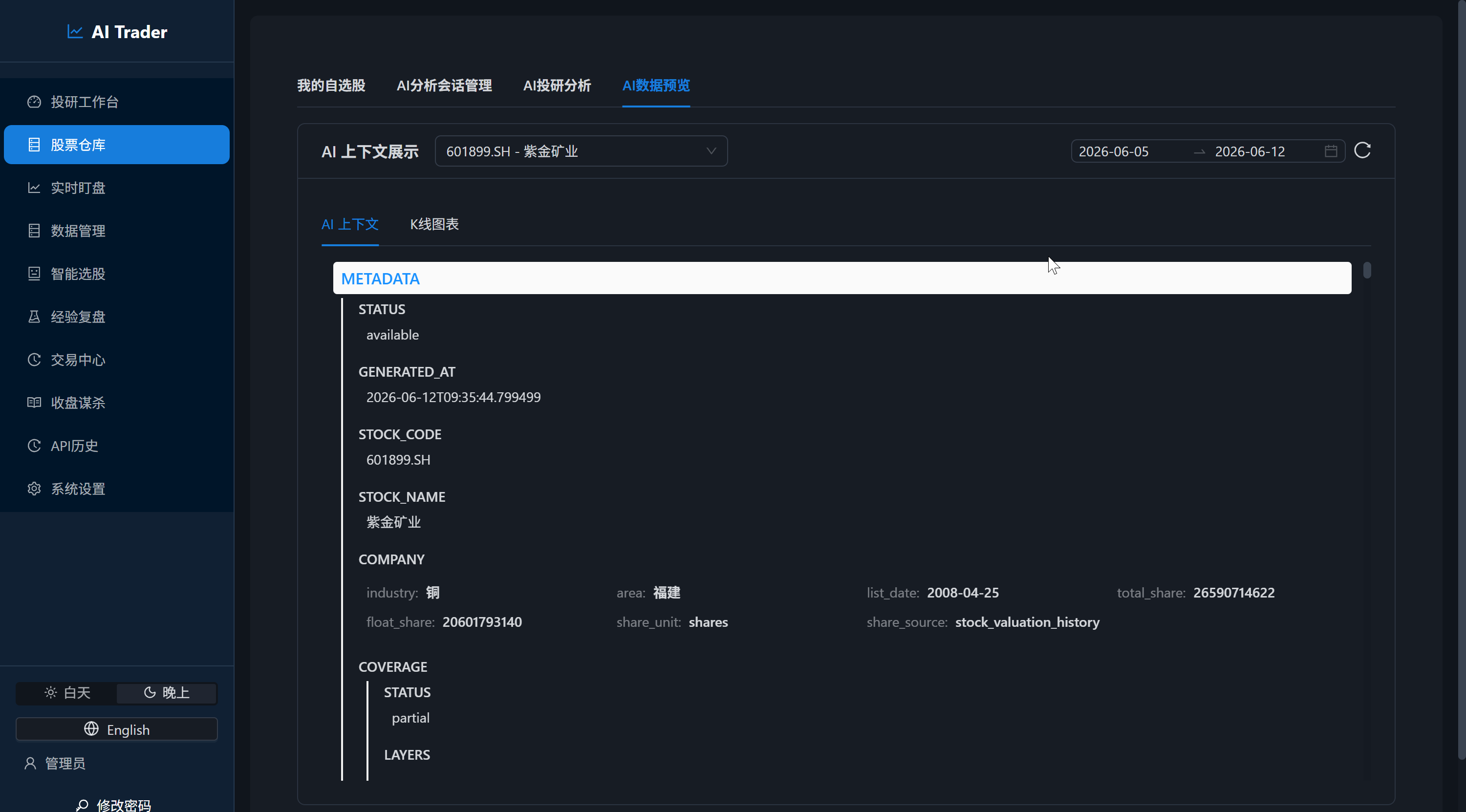Screen dimensions: 1466x812
Task: Click the share_source value stock_valuation_history
Action: (x=1027, y=622)
